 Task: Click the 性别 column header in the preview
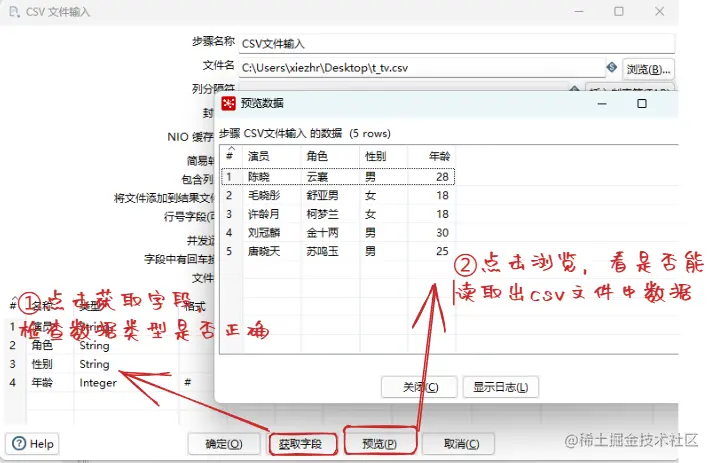[x=383, y=156]
